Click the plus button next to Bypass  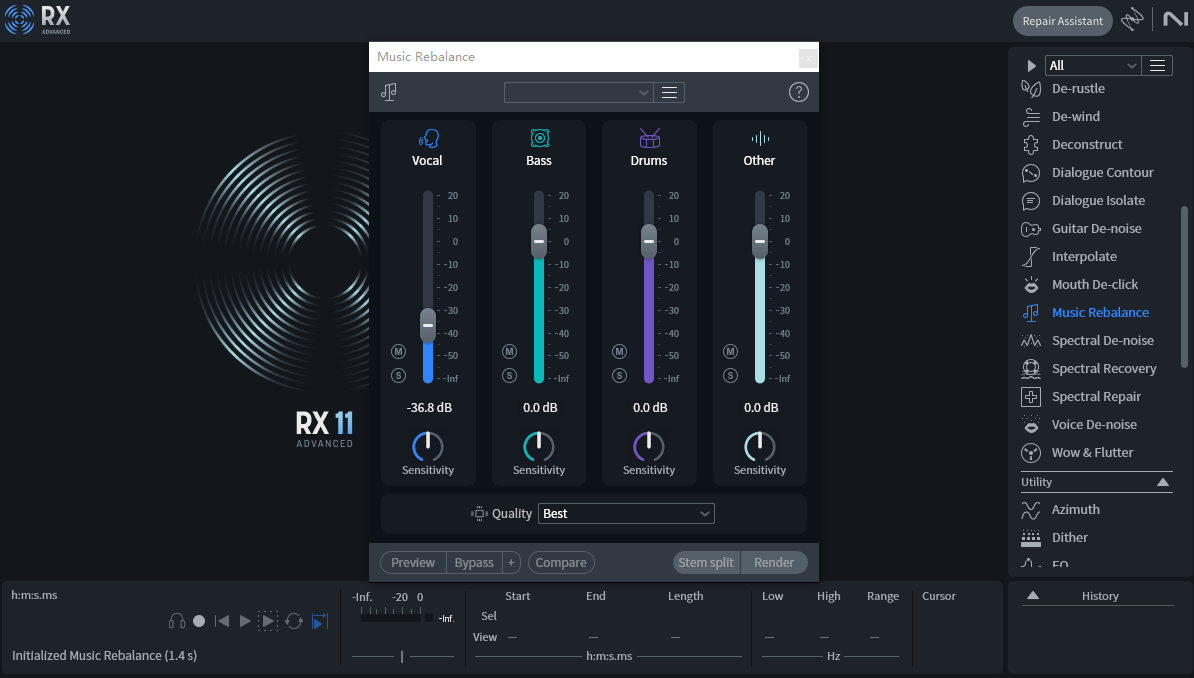511,563
